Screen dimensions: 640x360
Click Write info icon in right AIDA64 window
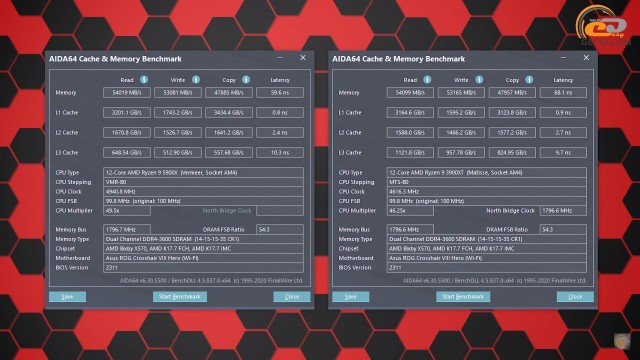[479, 80]
